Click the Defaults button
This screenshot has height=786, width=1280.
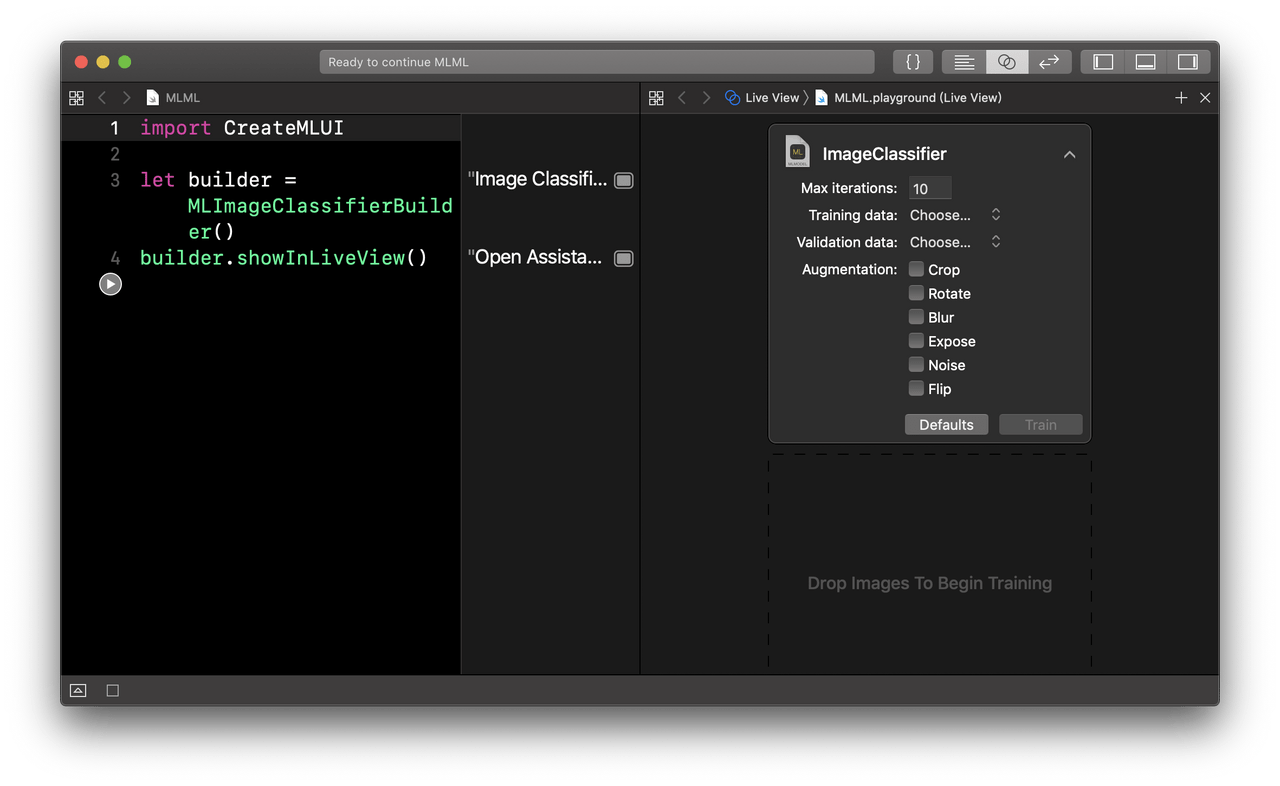[946, 425]
